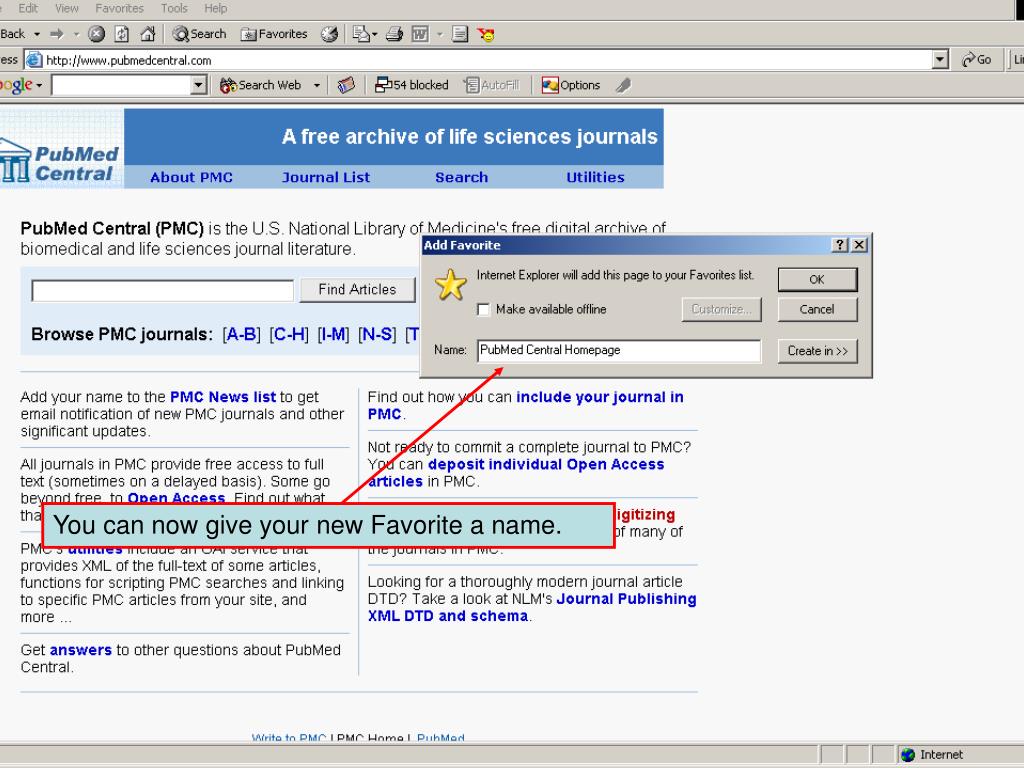The image size is (1024, 768).
Task: Click the page icon in the address bar
Action: point(34,60)
